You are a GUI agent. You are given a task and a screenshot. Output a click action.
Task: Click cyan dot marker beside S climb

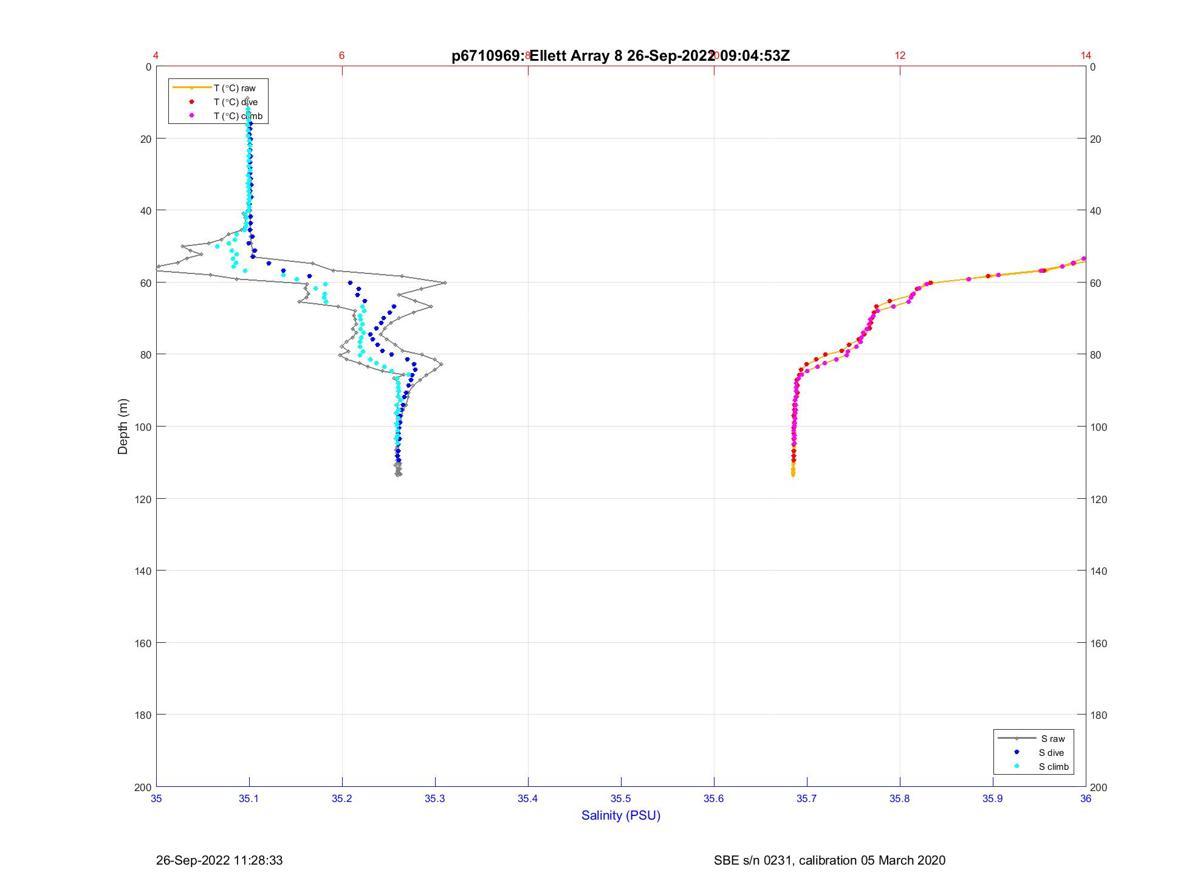coord(1017,767)
